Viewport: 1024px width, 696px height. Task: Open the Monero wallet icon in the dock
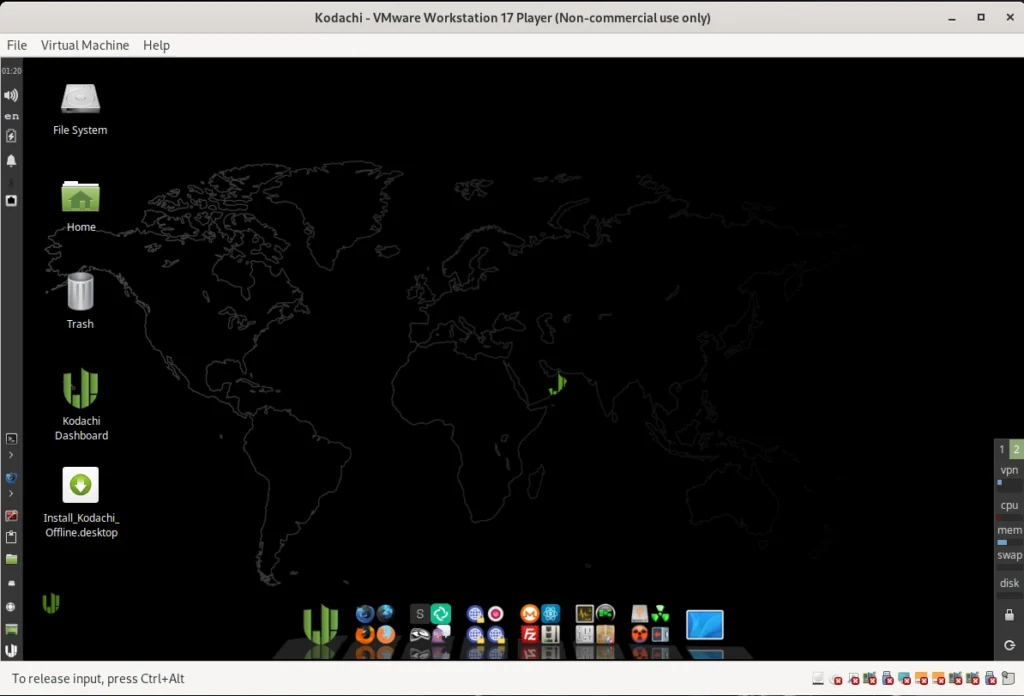tap(530, 614)
